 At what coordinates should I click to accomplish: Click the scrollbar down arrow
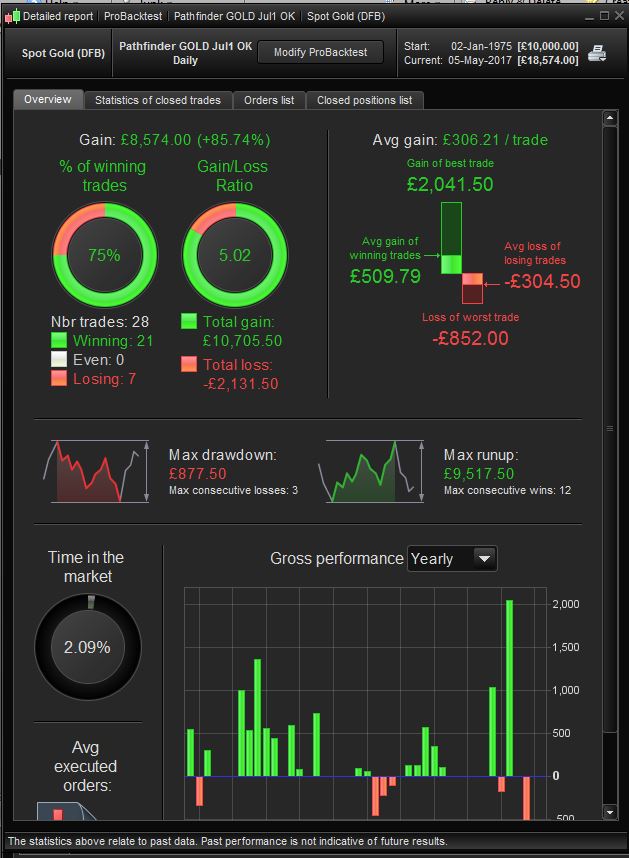pyautogui.click(x=610, y=812)
